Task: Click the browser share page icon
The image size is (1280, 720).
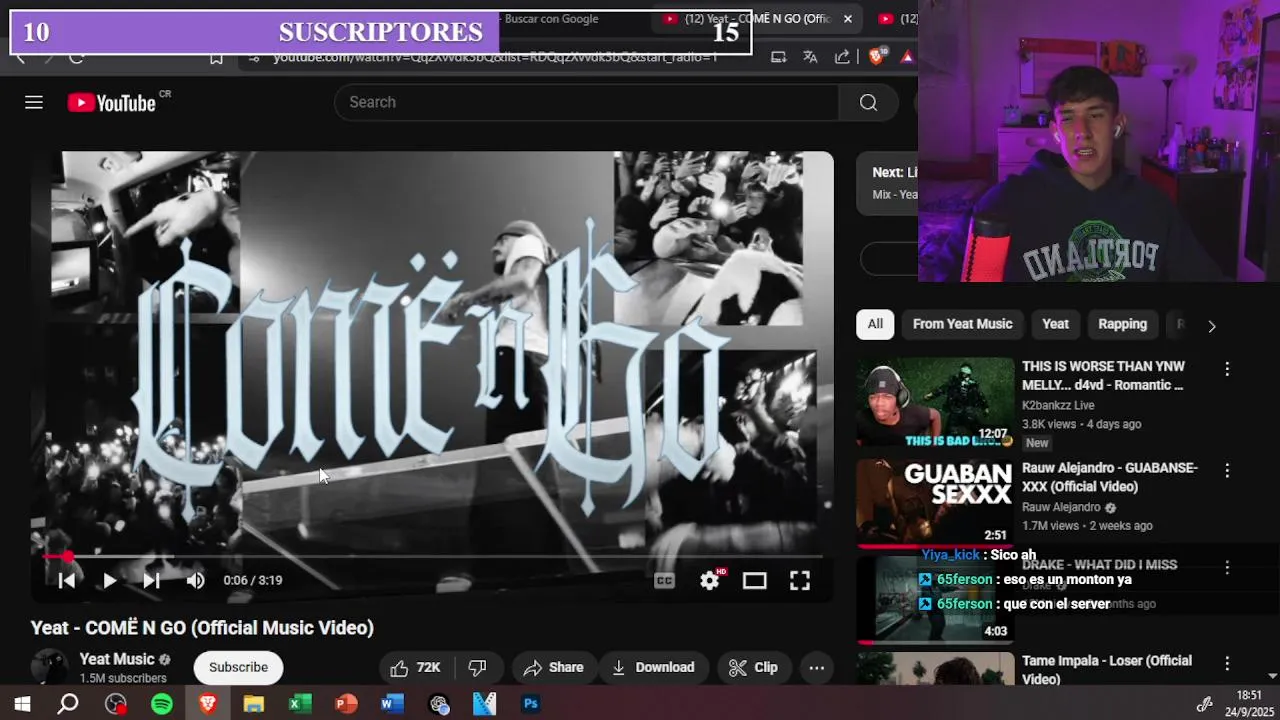Action: coord(842,57)
